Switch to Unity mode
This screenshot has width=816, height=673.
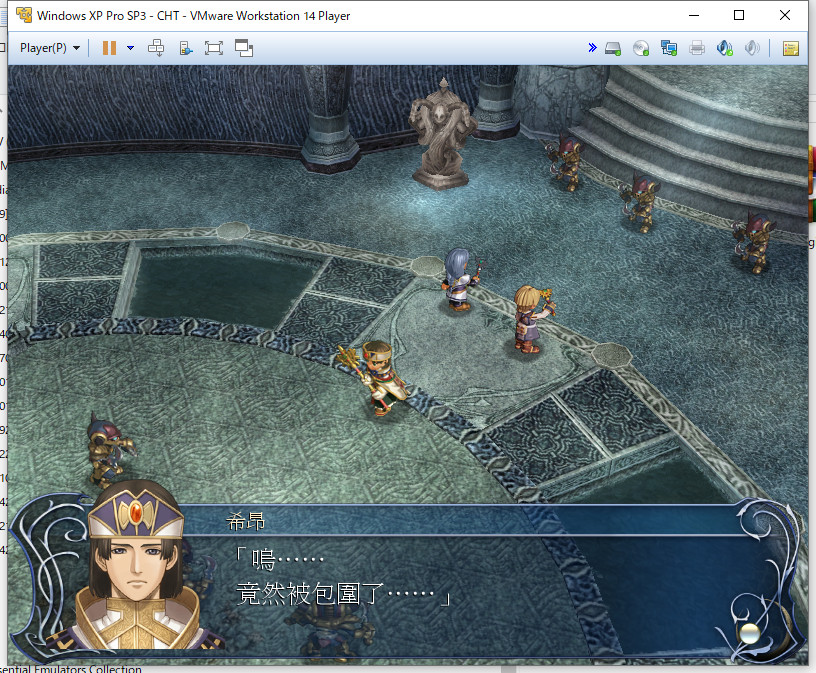pos(244,48)
